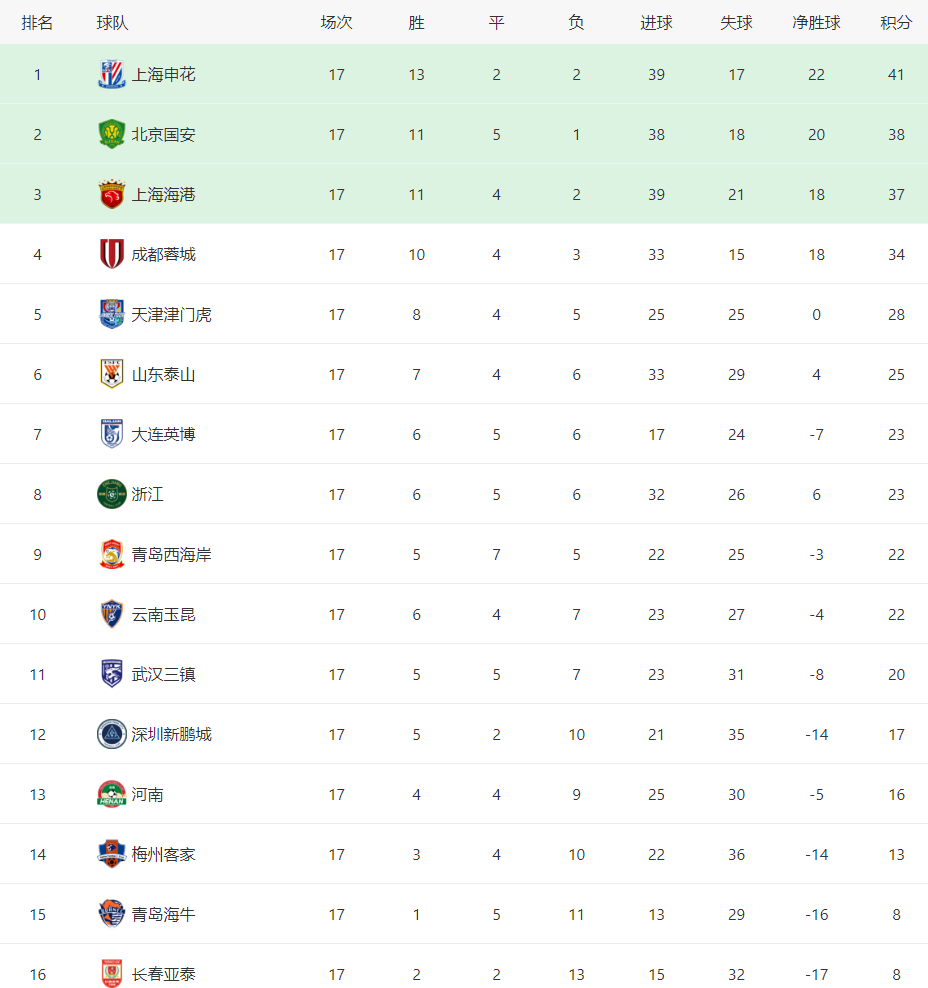This screenshot has width=928, height=988.
Task: Select the 排名 column header
Action: [37, 23]
